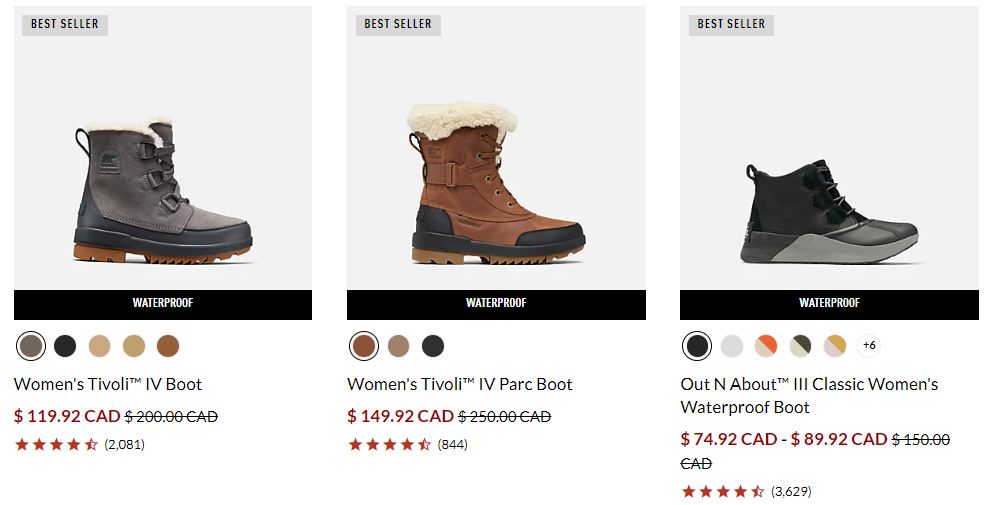Select orange two-tone swatch for Out N About
This screenshot has height=505, width=993.
point(766,346)
